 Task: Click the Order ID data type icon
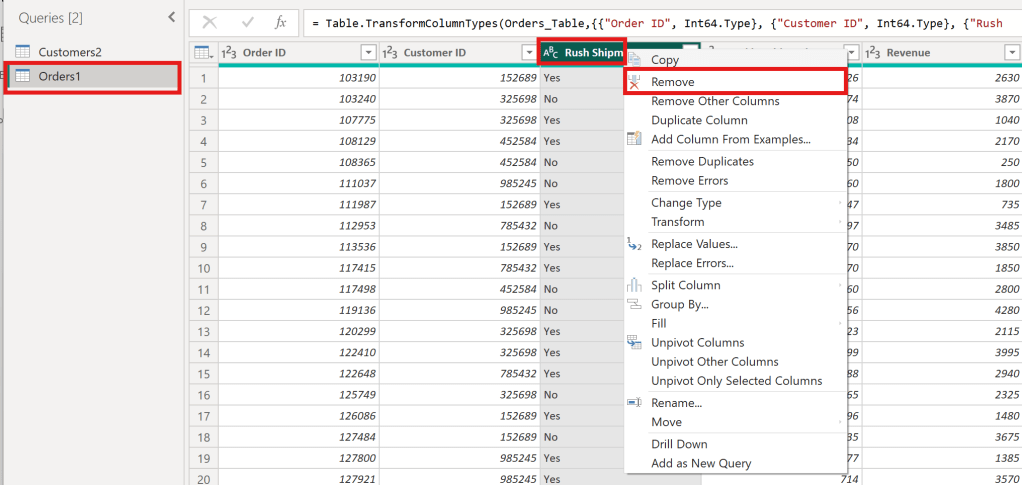228,53
